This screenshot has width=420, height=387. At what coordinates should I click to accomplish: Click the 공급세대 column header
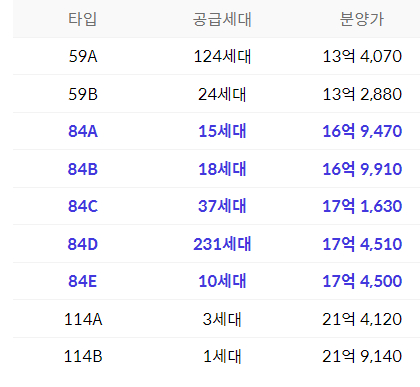tap(222, 19)
